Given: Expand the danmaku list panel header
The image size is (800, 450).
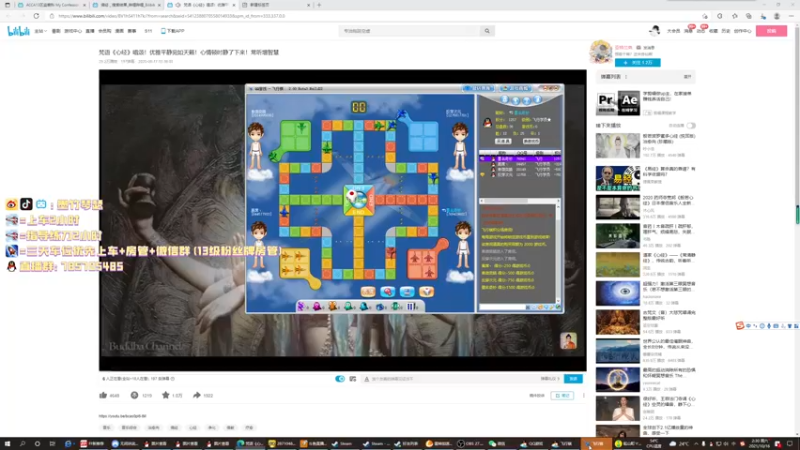Looking at the screenshot, I should (645, 77).
